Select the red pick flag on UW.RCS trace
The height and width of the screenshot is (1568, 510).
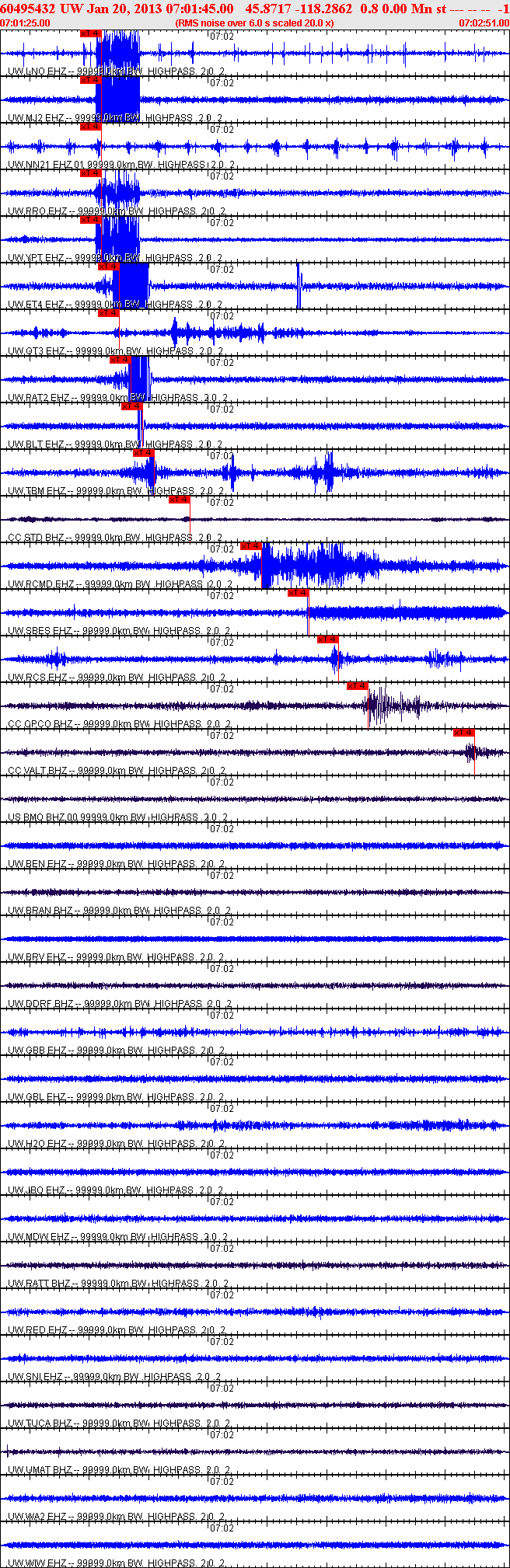click(x=328, y=639)
